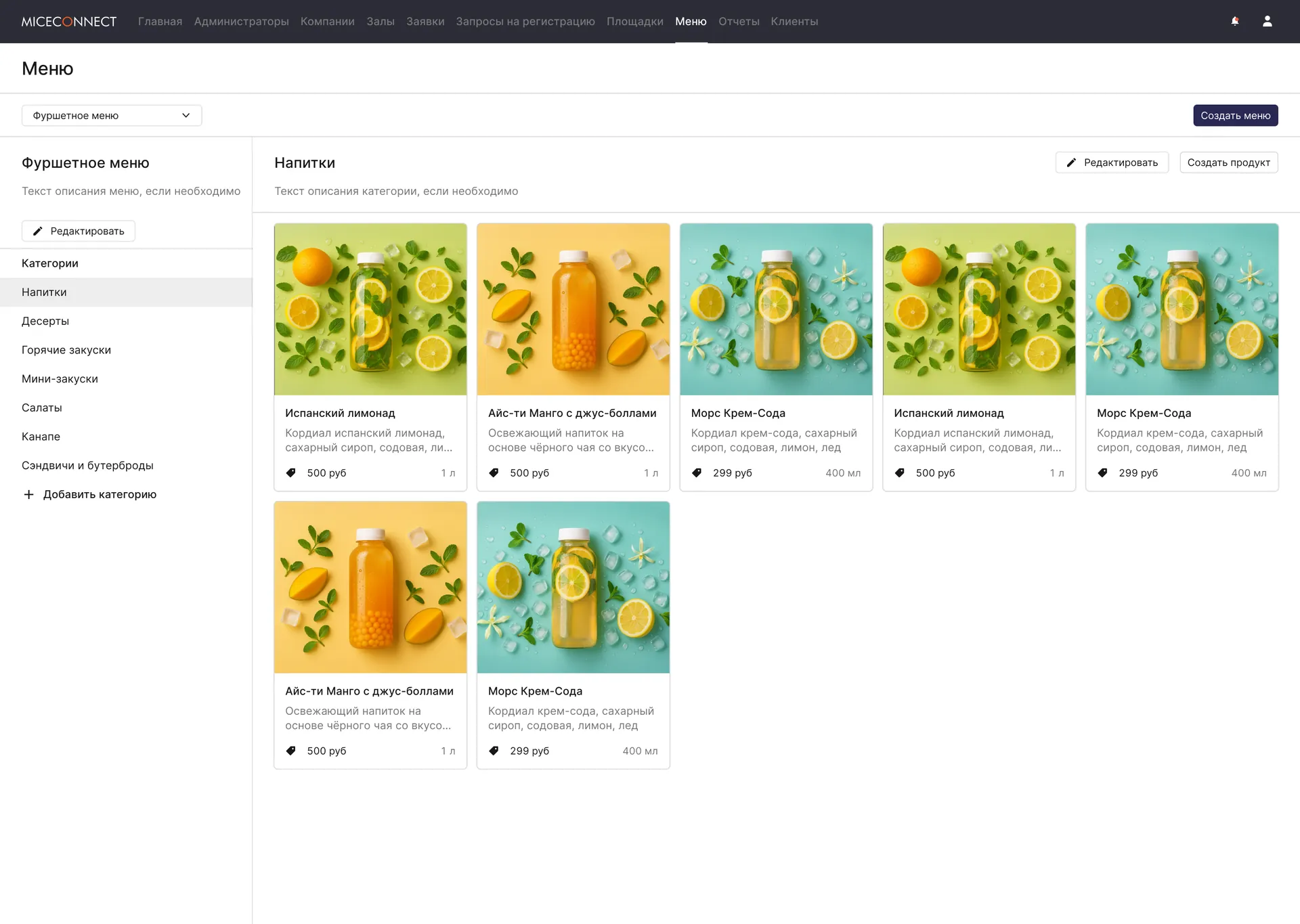
Task: Click the Создать продукт button
Action: click(x=1228, y=162)
